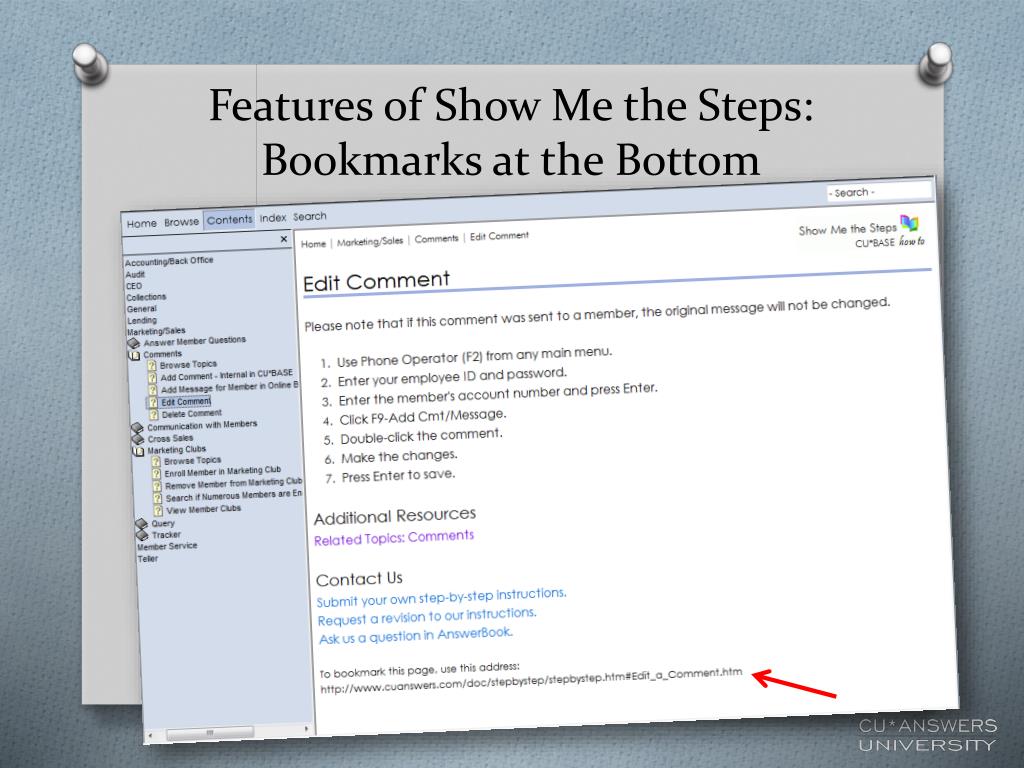Click the Edit Comment breadcrumb text

click(500, 236)
